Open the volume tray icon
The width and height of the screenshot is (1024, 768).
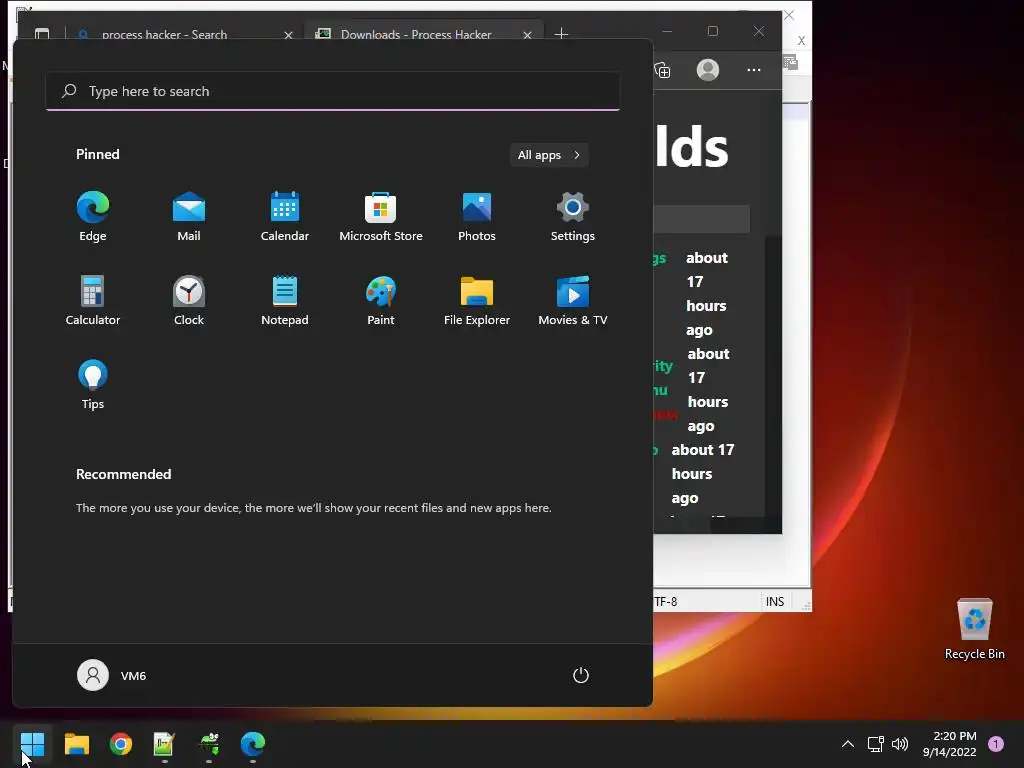tap(900, 744)
